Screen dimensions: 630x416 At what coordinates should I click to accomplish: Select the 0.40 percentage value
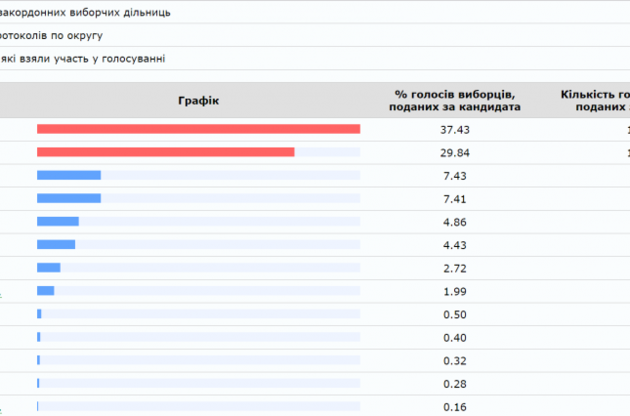(455, 337)
